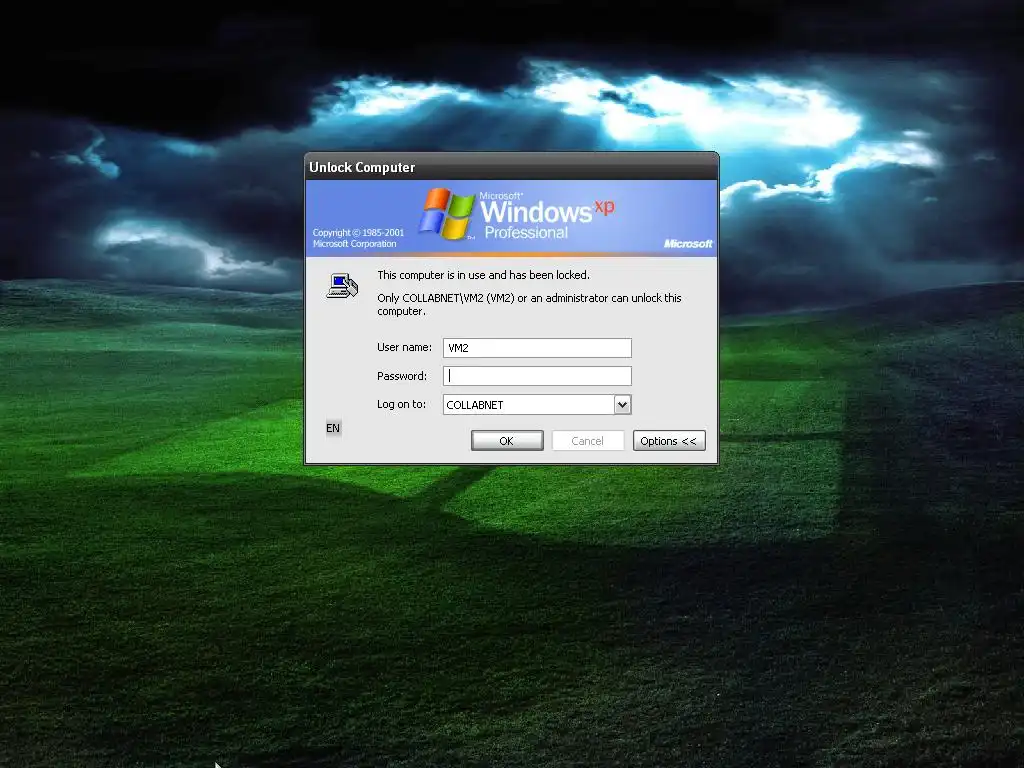The width and height of the screenshot is (1024, 768).
Task: Click 'This computer is in use' message
Action: click(x=483, y=275)
